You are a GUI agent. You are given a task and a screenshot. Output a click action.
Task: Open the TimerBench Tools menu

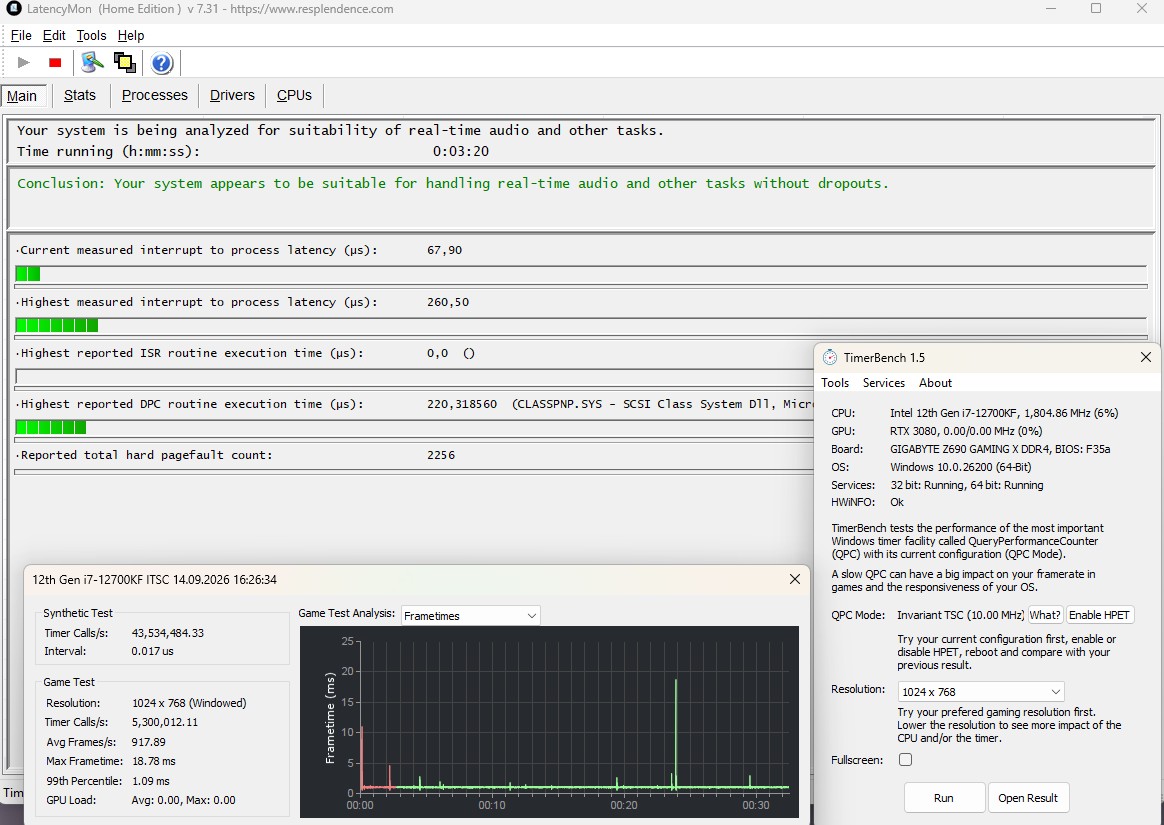834,383
